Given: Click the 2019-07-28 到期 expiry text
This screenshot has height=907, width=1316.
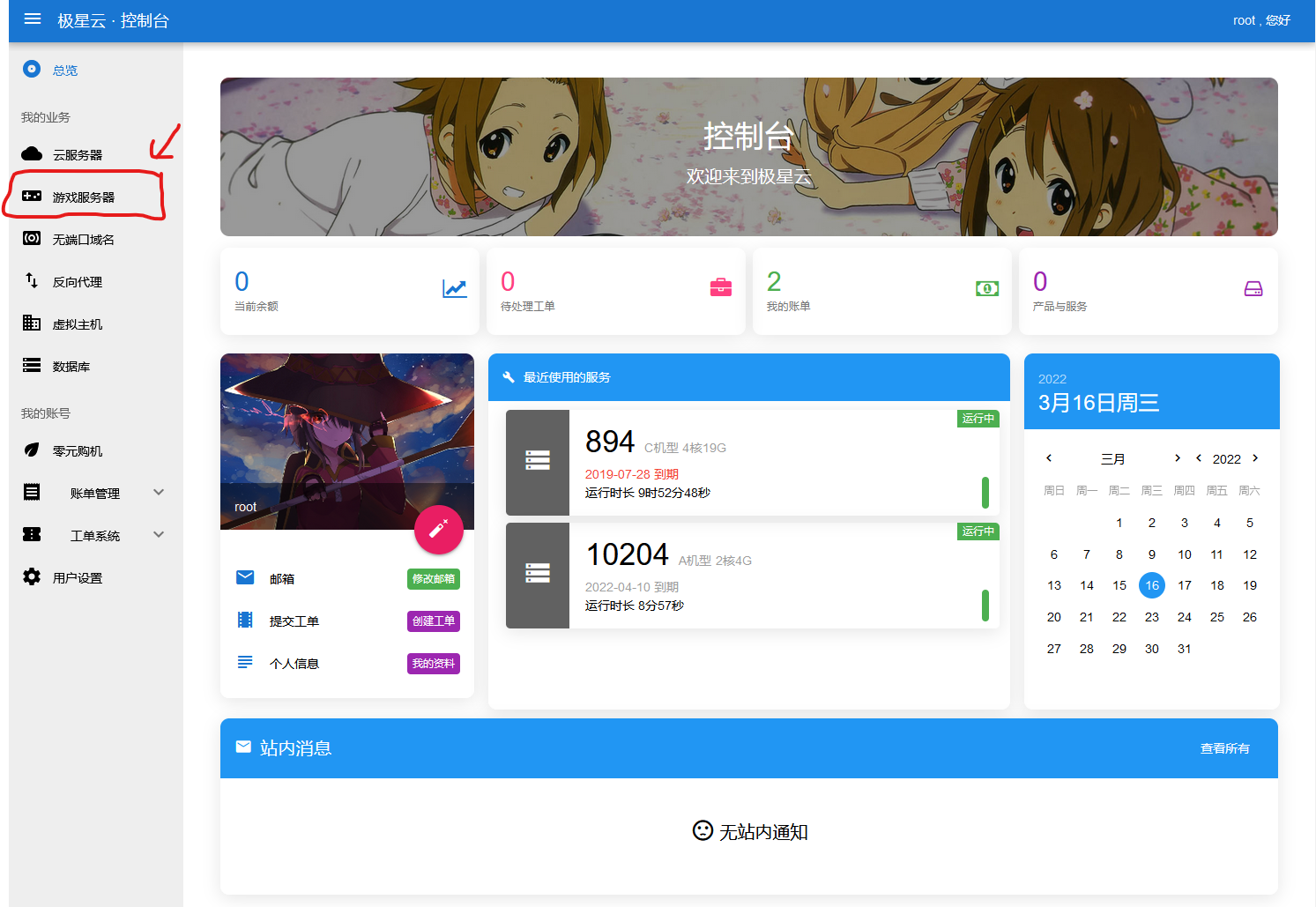Looking at the screenshot, I should pos(632,474).
